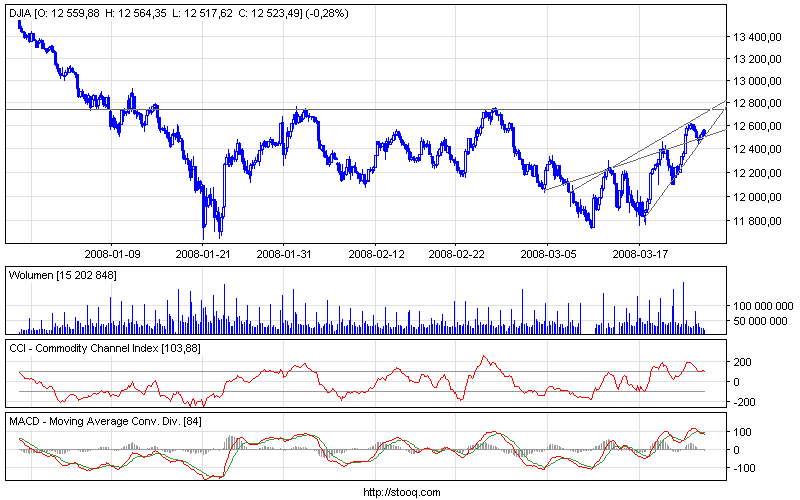Viewport: 800px width, 500px height.
Task: Click the 12 600,00 price axis label
Action: click(x=757, y=126)
